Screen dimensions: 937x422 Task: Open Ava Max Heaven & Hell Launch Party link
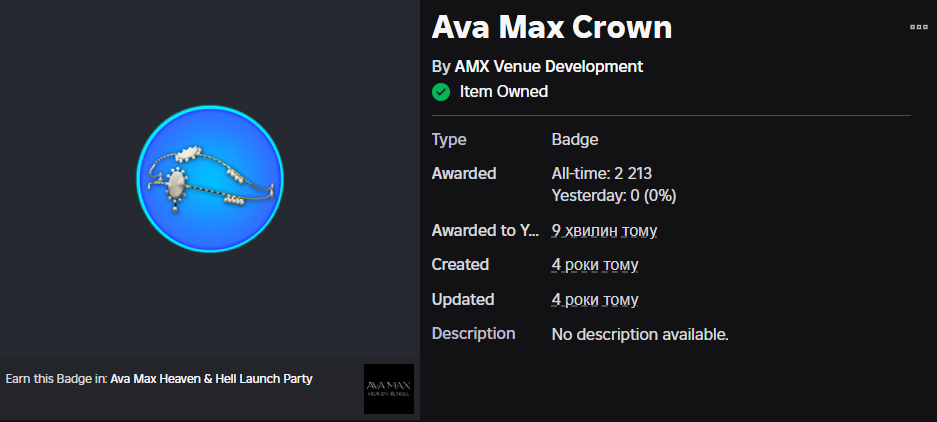pos(211,379)
